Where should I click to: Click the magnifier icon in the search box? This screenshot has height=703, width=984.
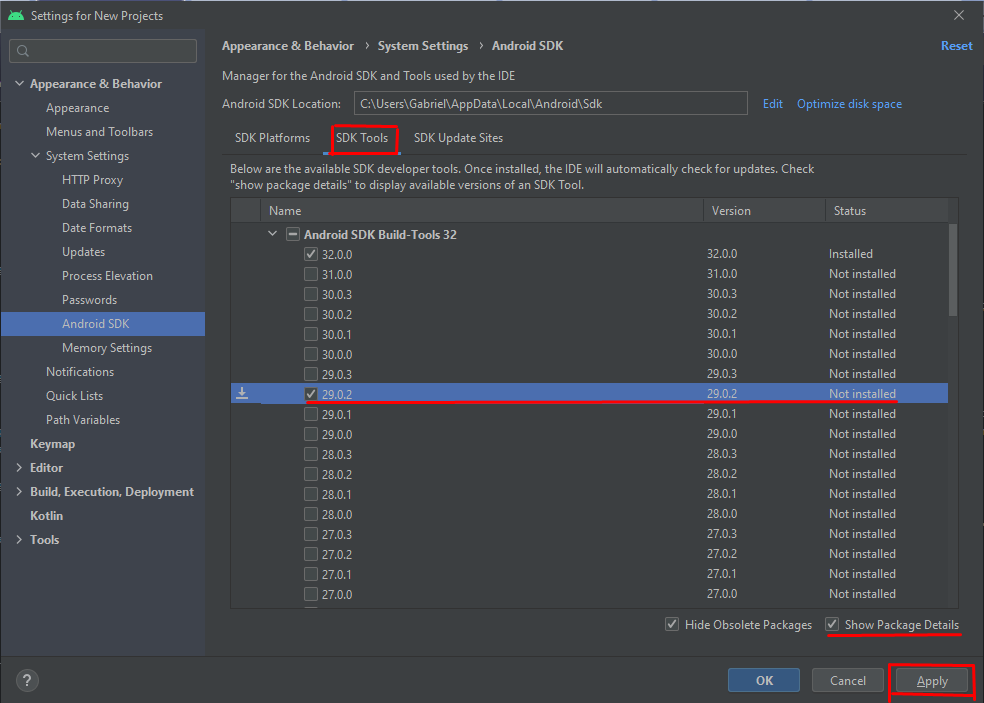(21, 50)
